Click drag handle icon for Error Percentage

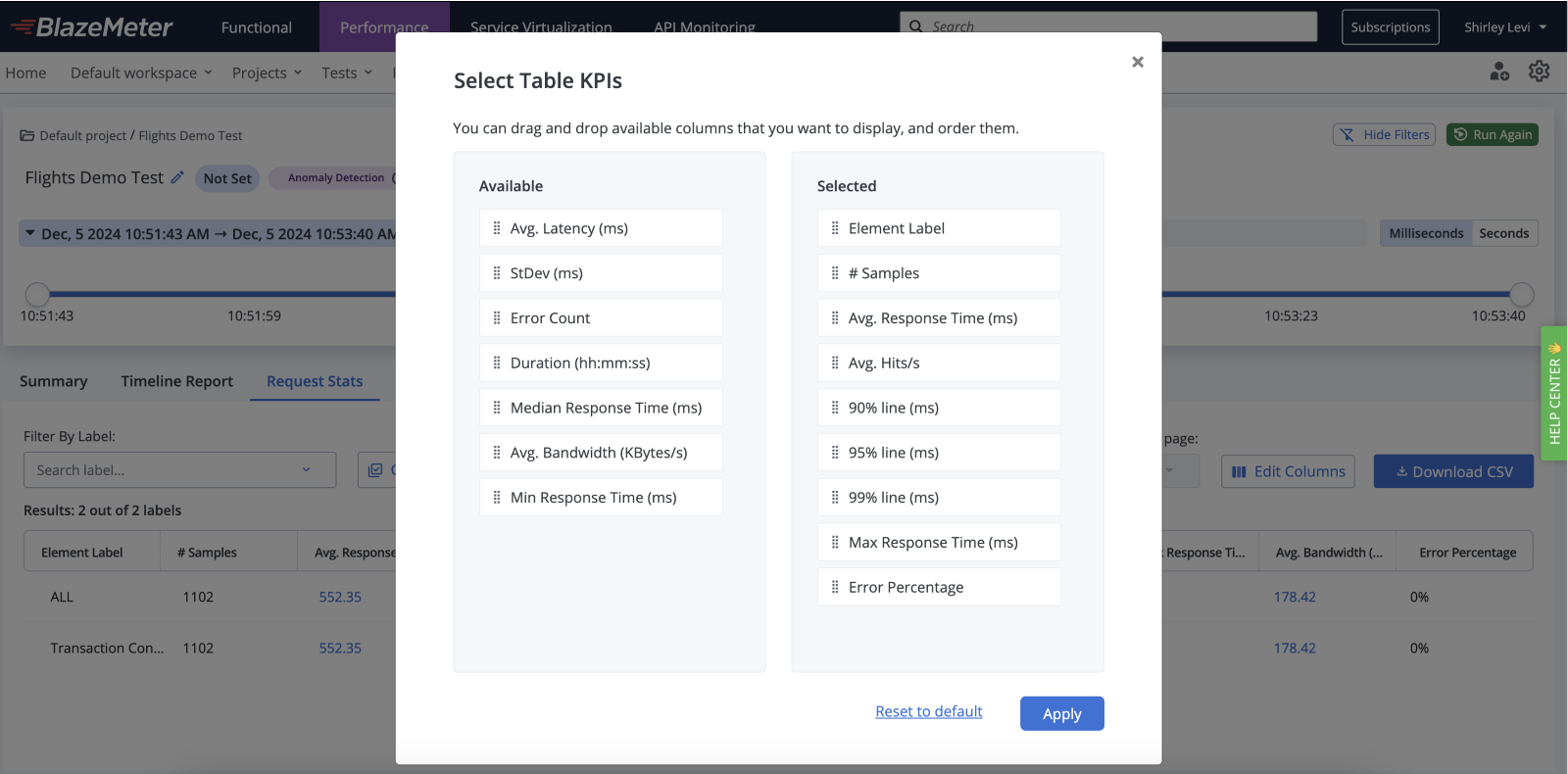click(835, 587)
